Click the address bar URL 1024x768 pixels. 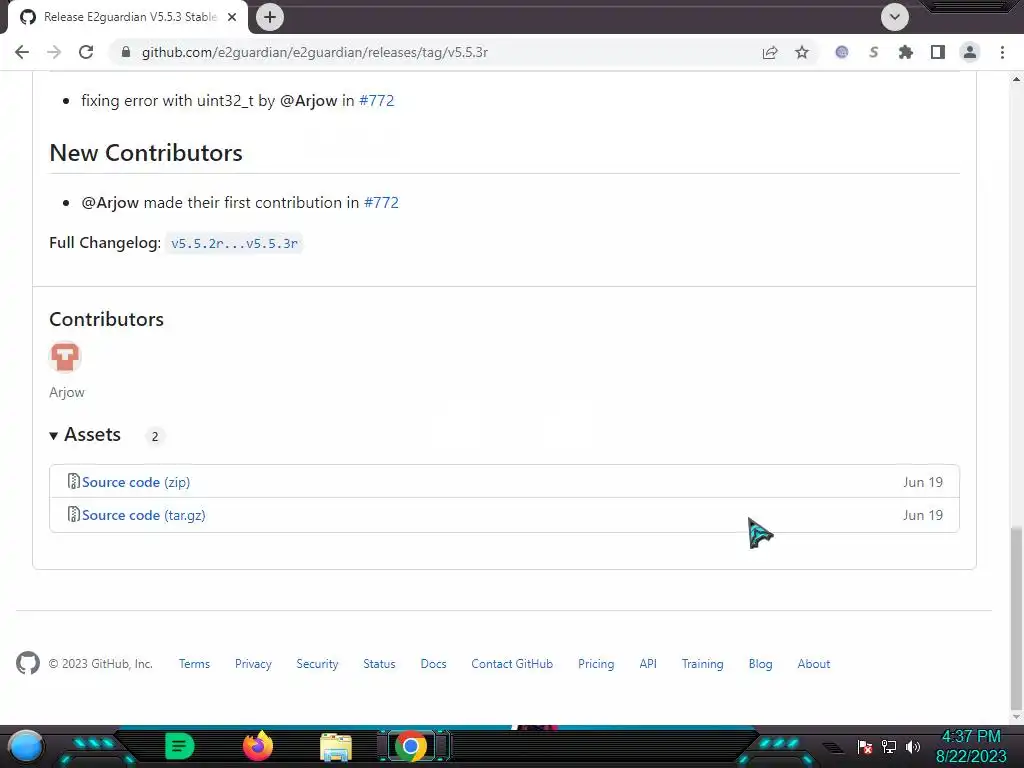click(x=315, y=52)
